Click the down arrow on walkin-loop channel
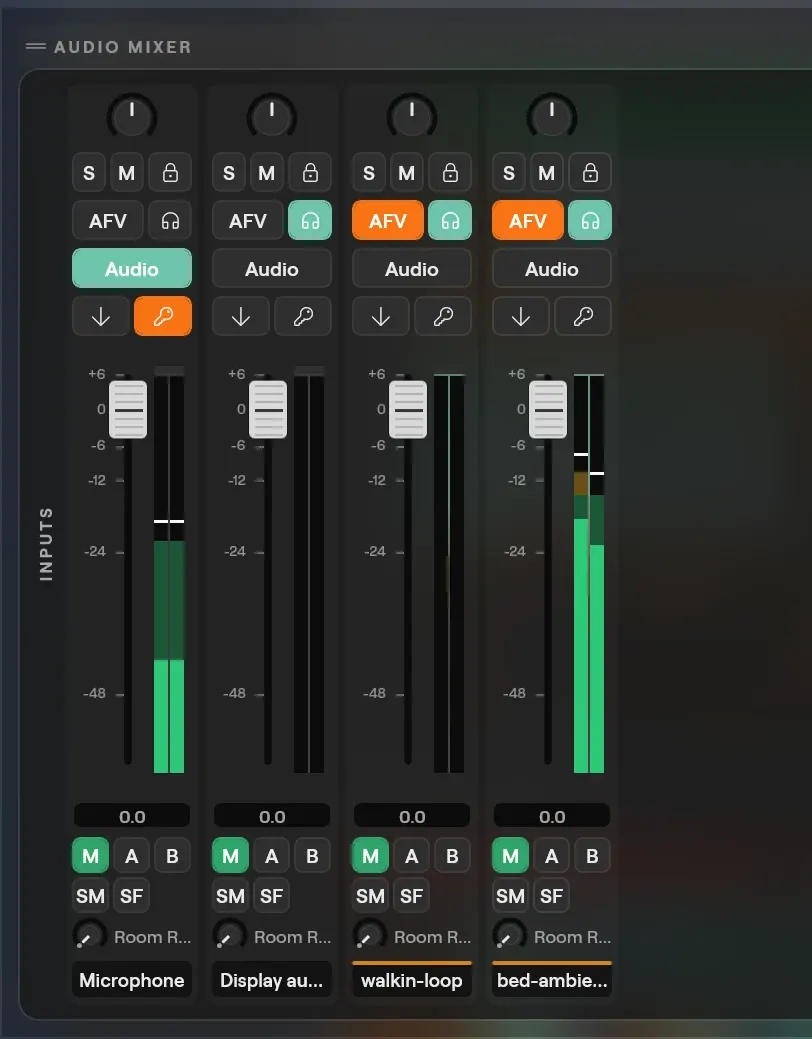 (x=380, y=317)
